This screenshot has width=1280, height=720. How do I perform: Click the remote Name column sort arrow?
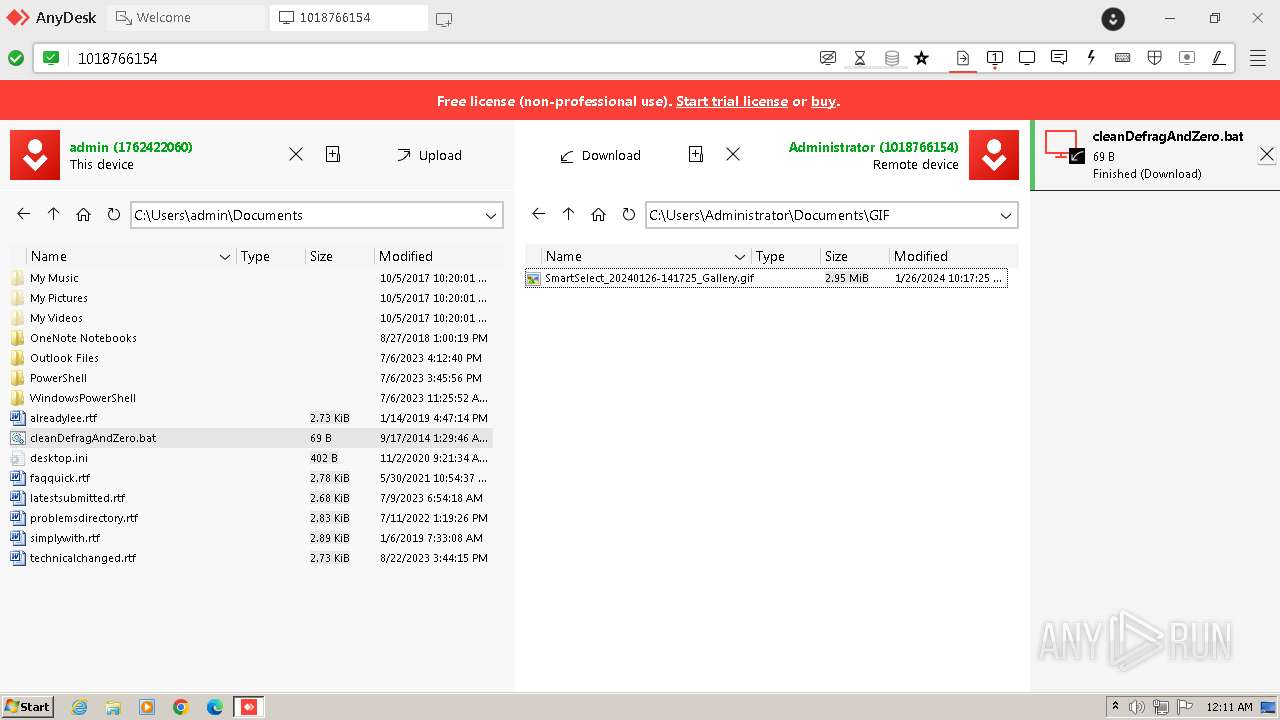[x=740, y=257]
